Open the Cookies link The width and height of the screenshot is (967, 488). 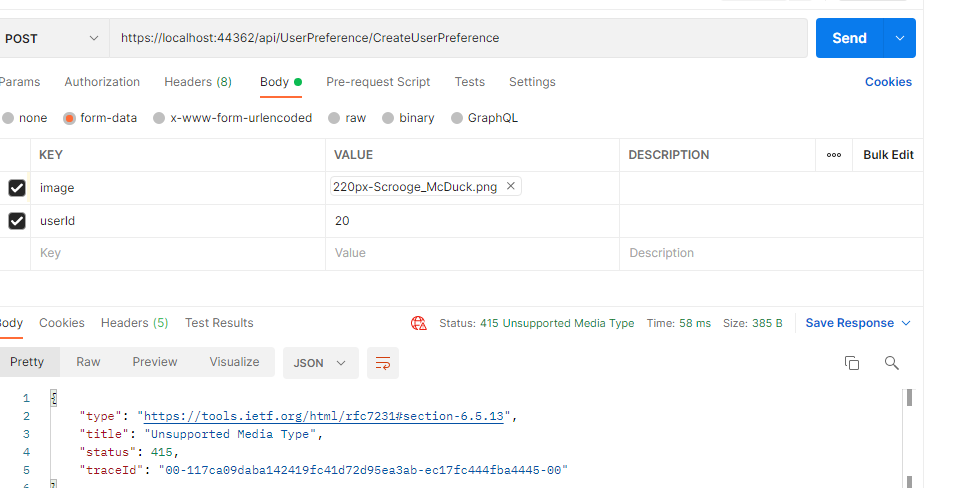coord(888,81)
